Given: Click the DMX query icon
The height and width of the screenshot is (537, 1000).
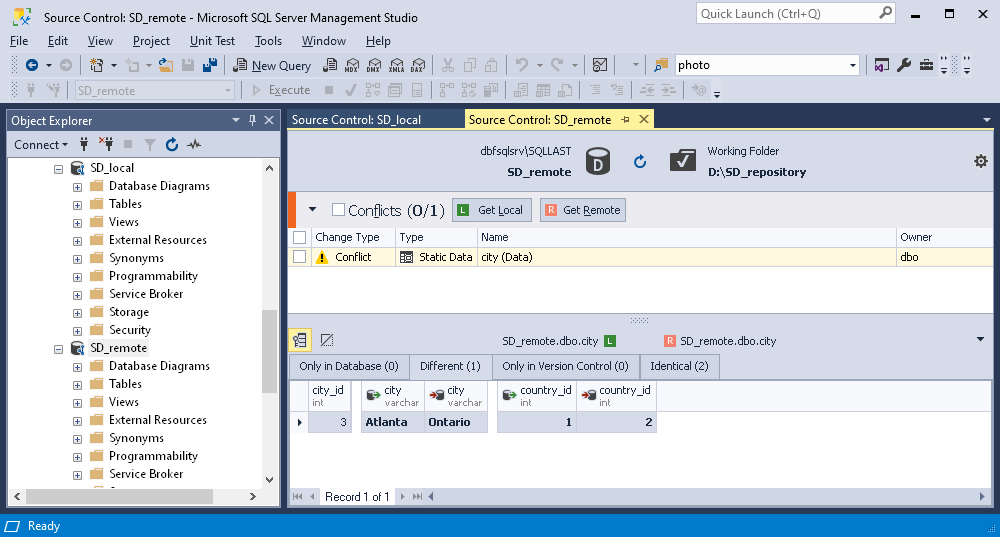Looking at the screenshot, I should tap(374, 65).
